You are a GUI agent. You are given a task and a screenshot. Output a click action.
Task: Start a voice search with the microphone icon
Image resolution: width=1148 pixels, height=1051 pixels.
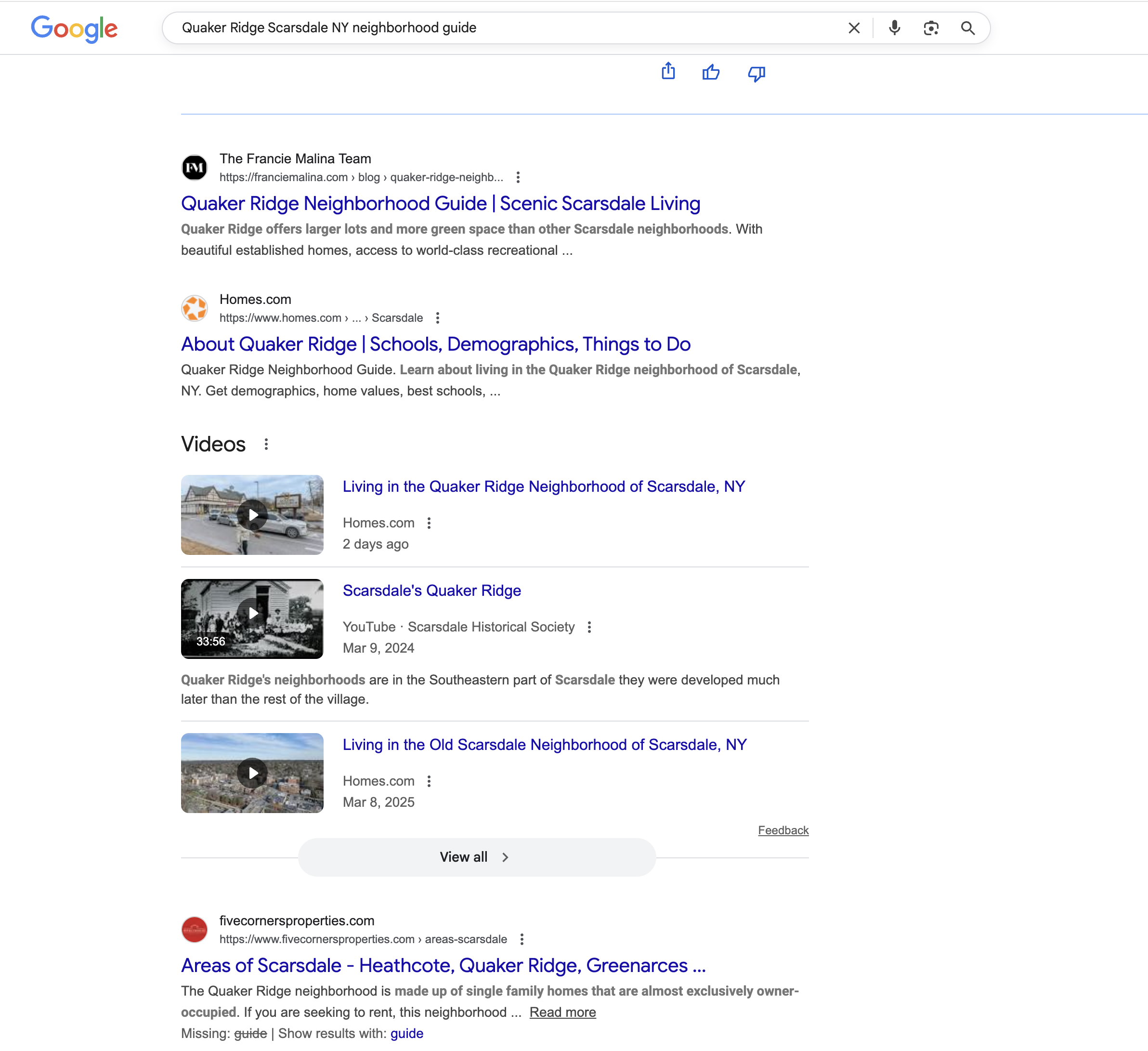pyautogui.click(x=894, y=27)
